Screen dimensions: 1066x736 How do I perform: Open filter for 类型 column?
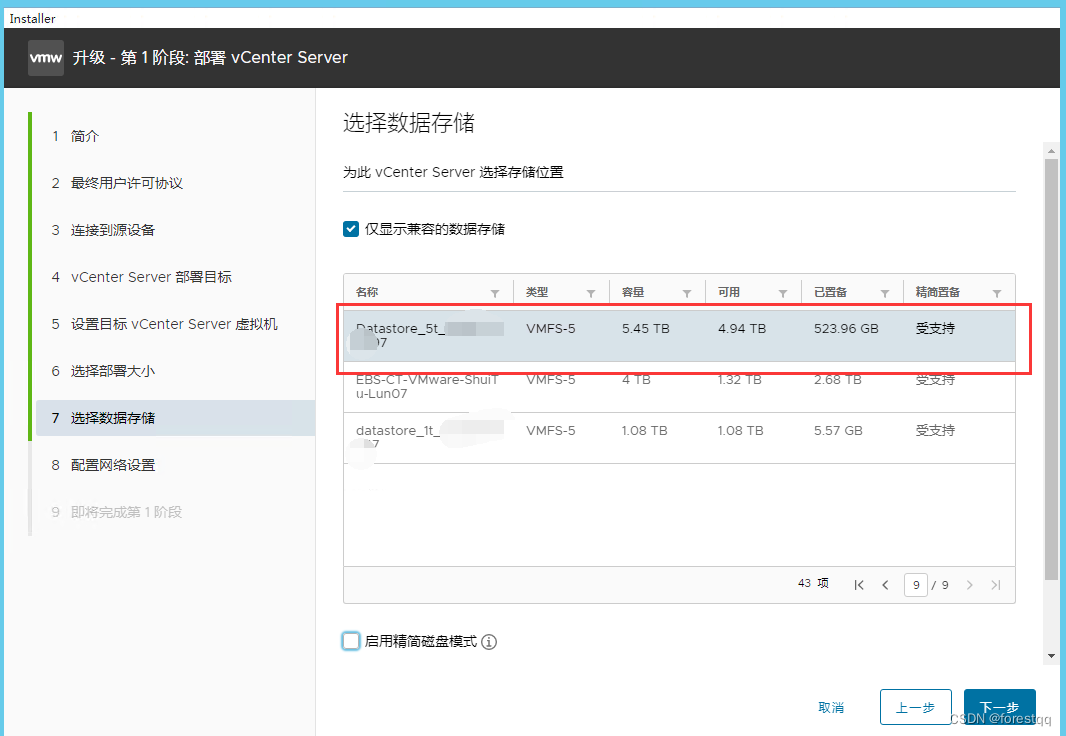(x=591, y=294)
